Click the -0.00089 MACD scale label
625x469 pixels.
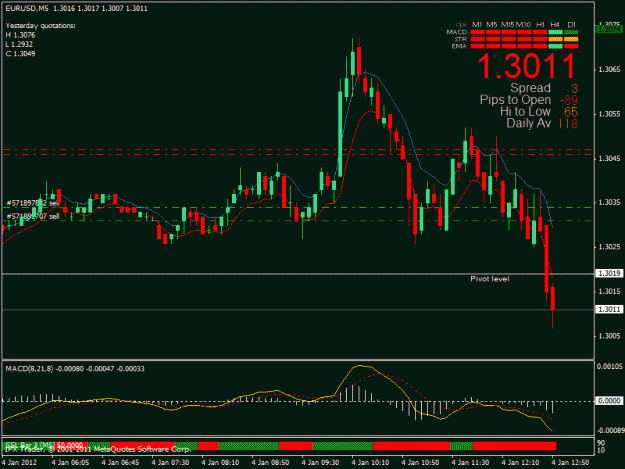[610, 430]
